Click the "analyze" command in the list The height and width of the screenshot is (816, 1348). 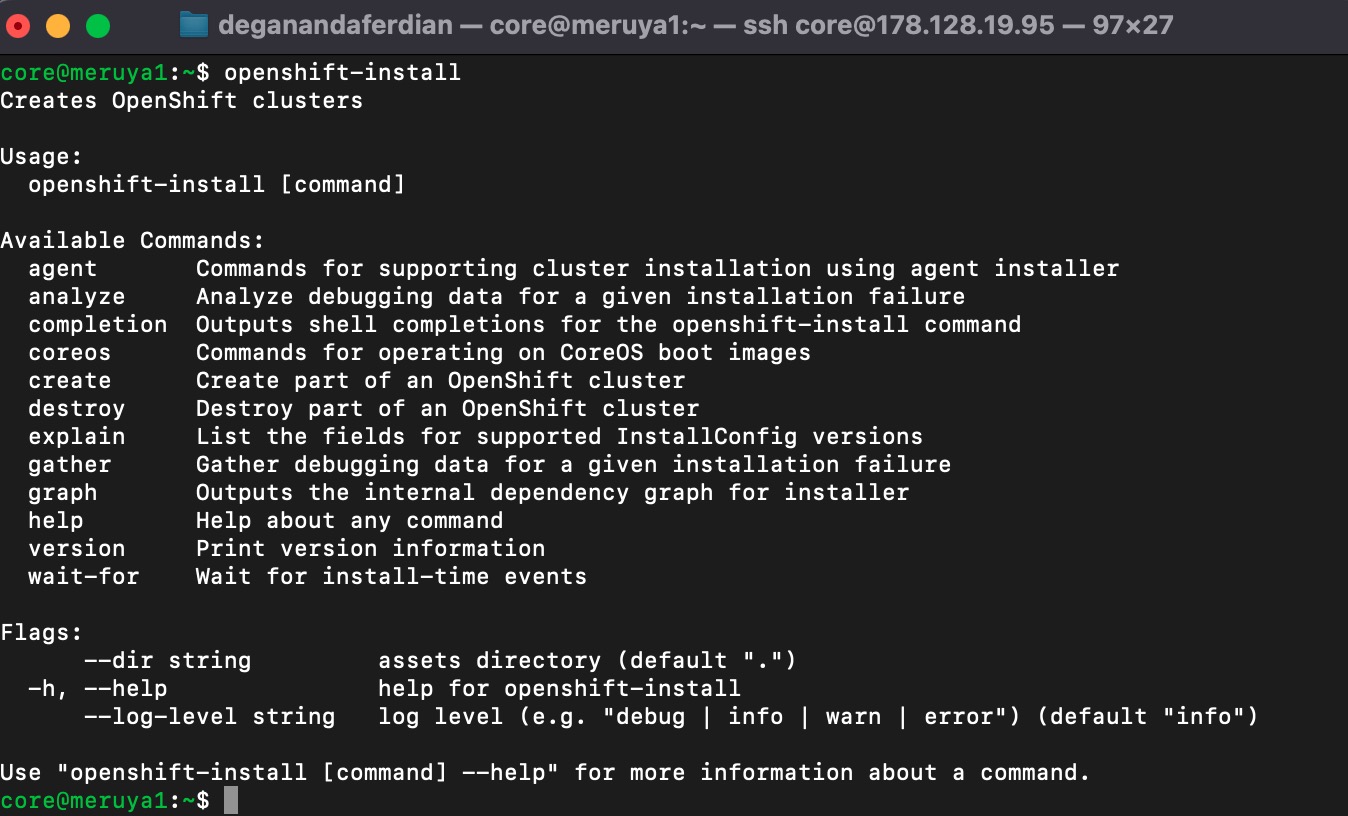tap(76, 296)
